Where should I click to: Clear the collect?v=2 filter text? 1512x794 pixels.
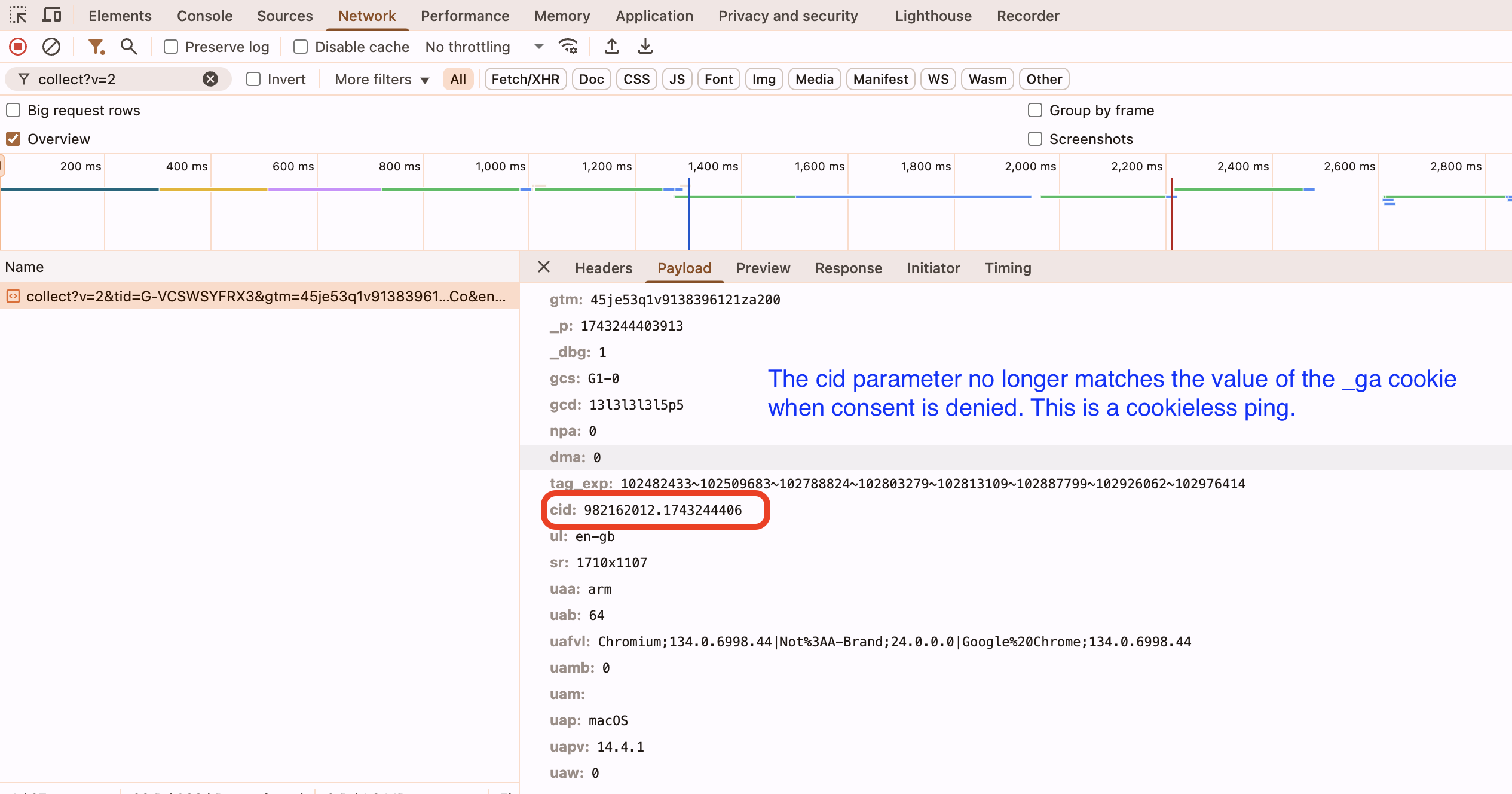coord(210,79)
